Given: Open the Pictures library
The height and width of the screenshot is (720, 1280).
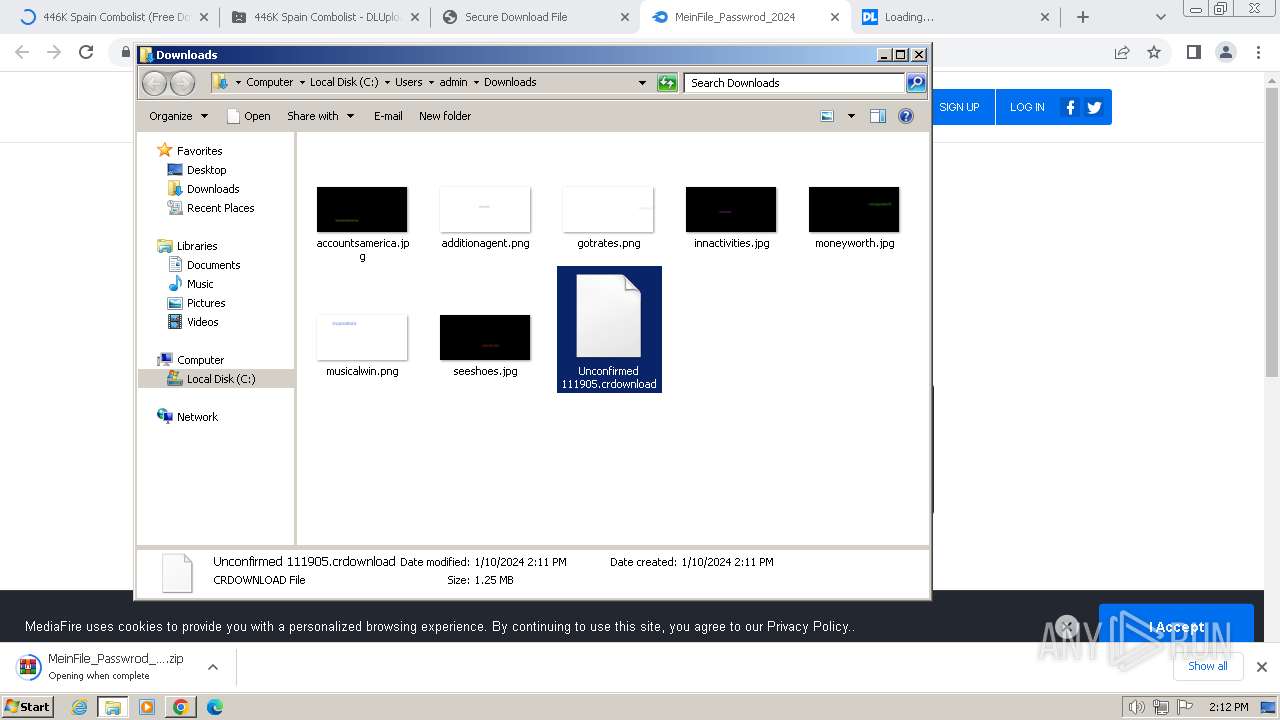Looking at the screenshot, I should 206,303.
